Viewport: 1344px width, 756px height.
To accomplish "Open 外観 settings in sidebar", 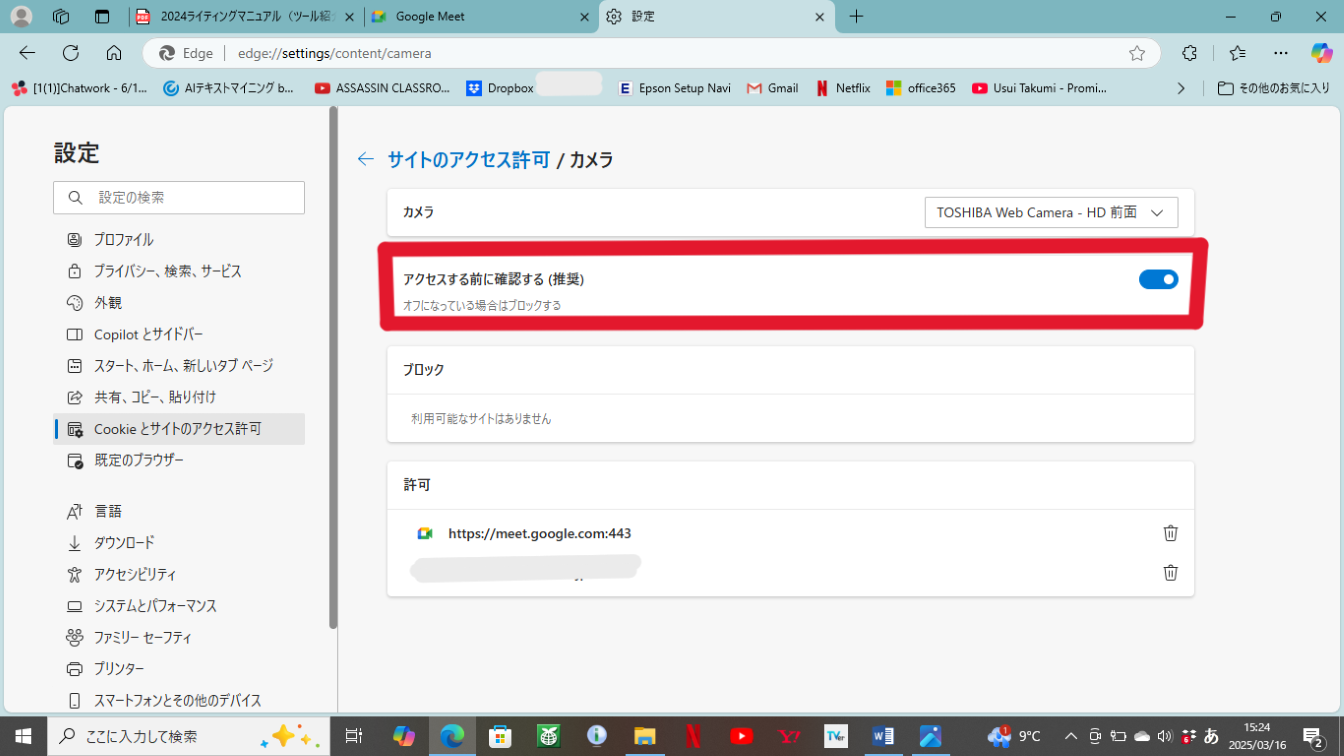I will coord(107,303).
